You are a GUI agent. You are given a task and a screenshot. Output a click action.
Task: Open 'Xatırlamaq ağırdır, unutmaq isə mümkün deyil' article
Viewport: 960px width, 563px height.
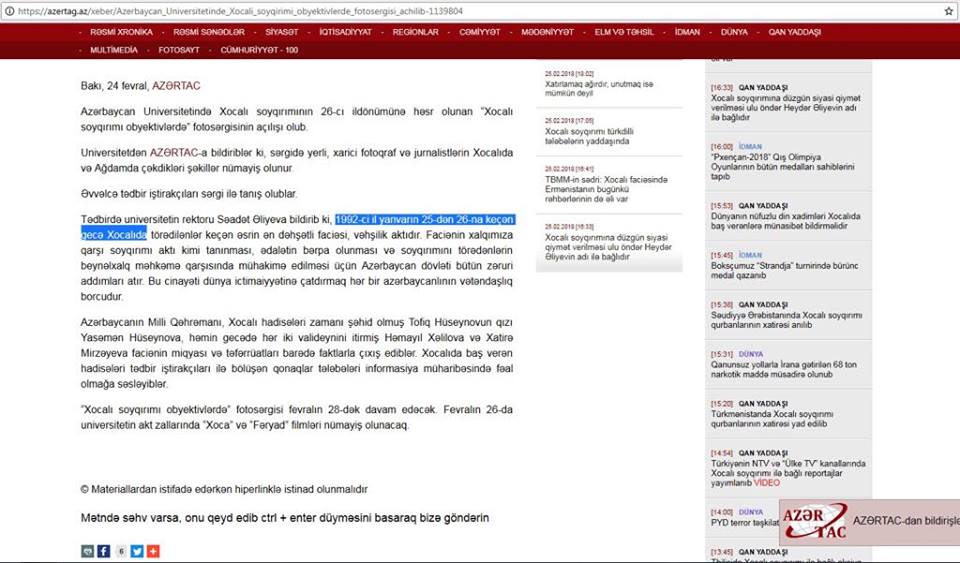pyautogui.click(x=599, y=88)
